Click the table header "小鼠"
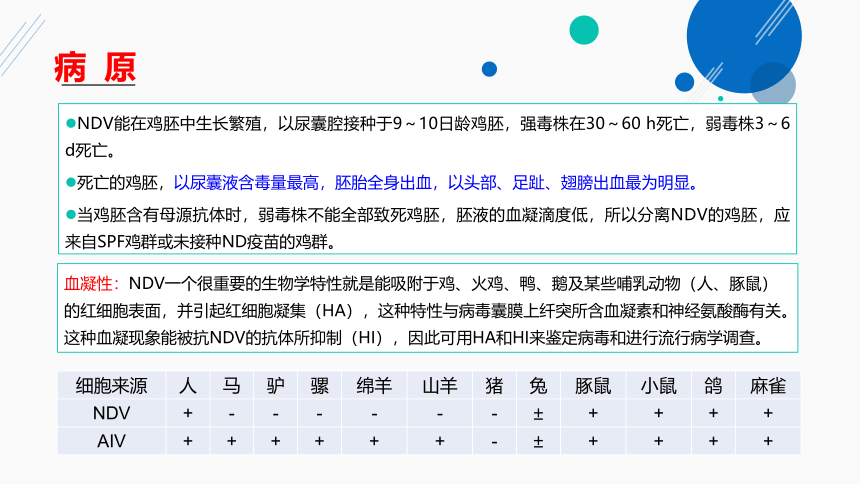The height and width of the screenshot is (484, 860). (x=659, y=386)
